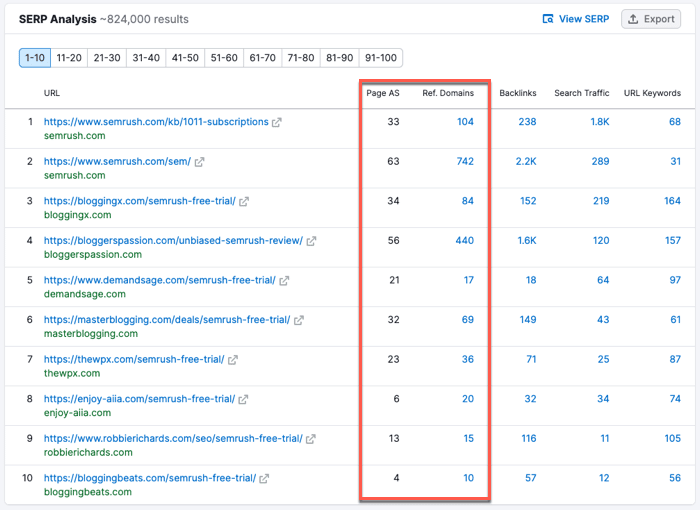Click external link icon for robbierichards.com URL
Screen dimensions: 700x510
click(x=310, y=439)
